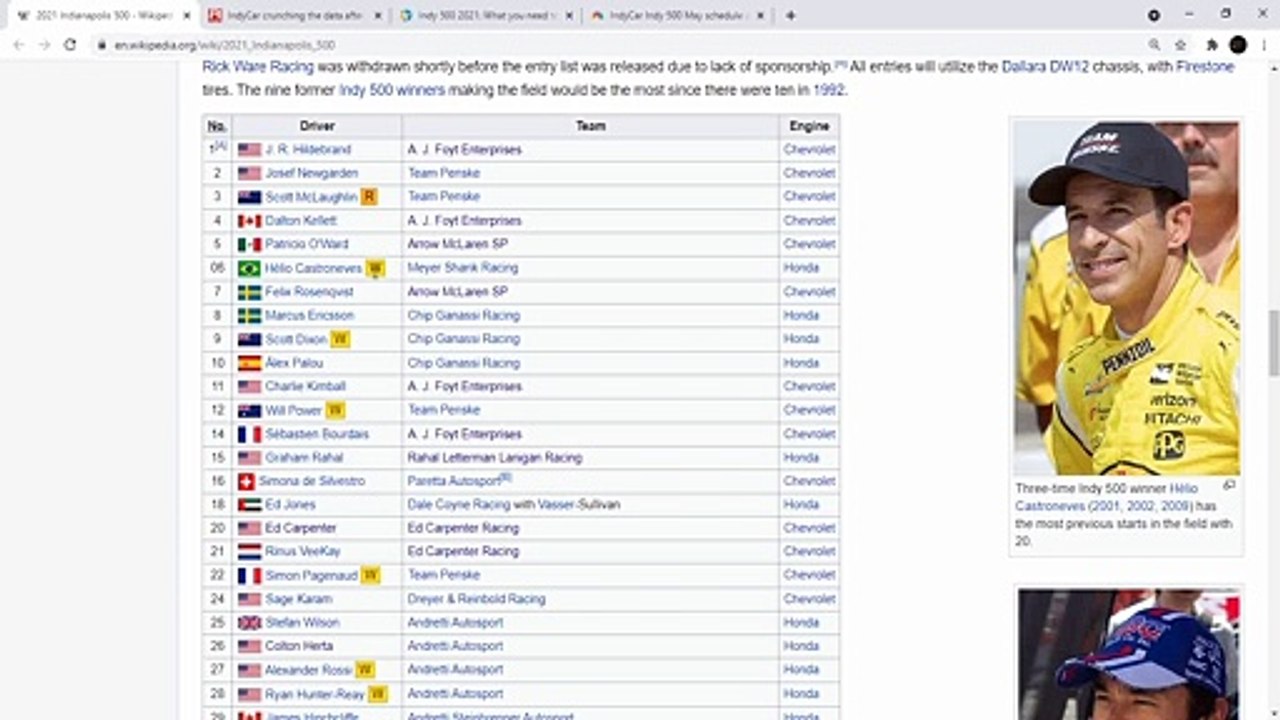
Task: Click the page vertical scrollbar thumb
Action: pyautogui.click(x=1274, y=343)
